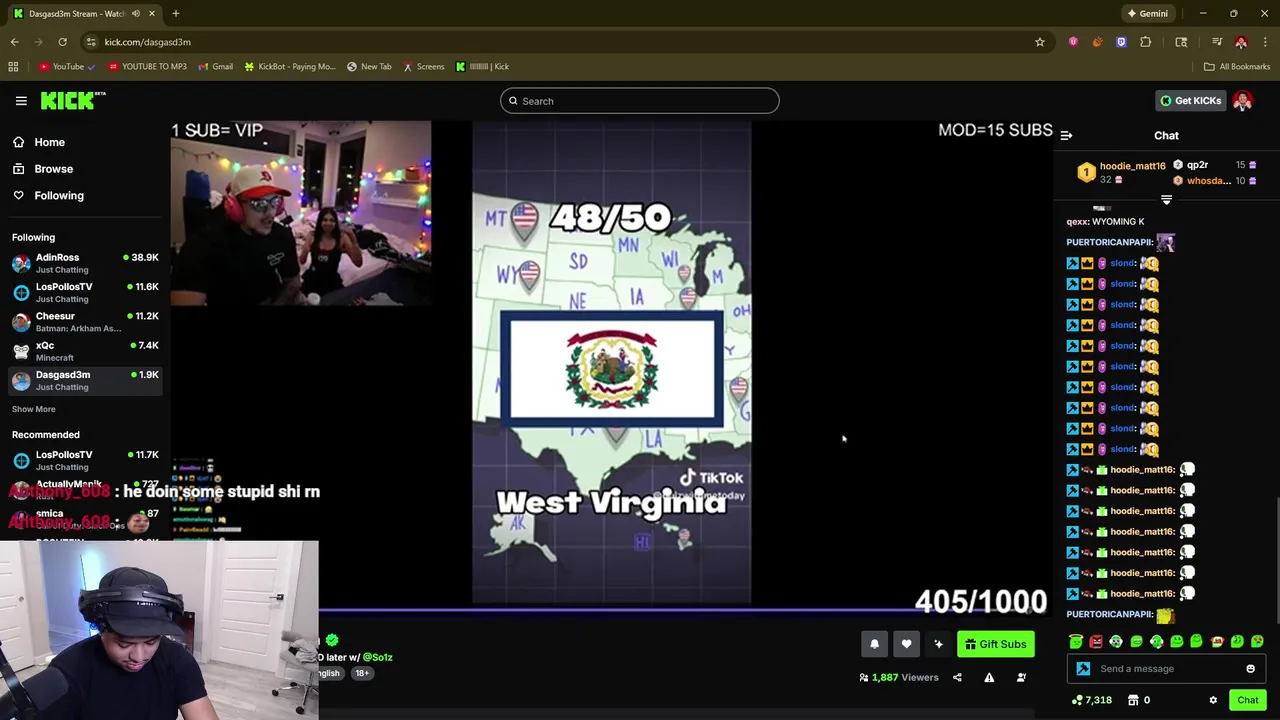Open the hamburger sidebar menu

21,101
